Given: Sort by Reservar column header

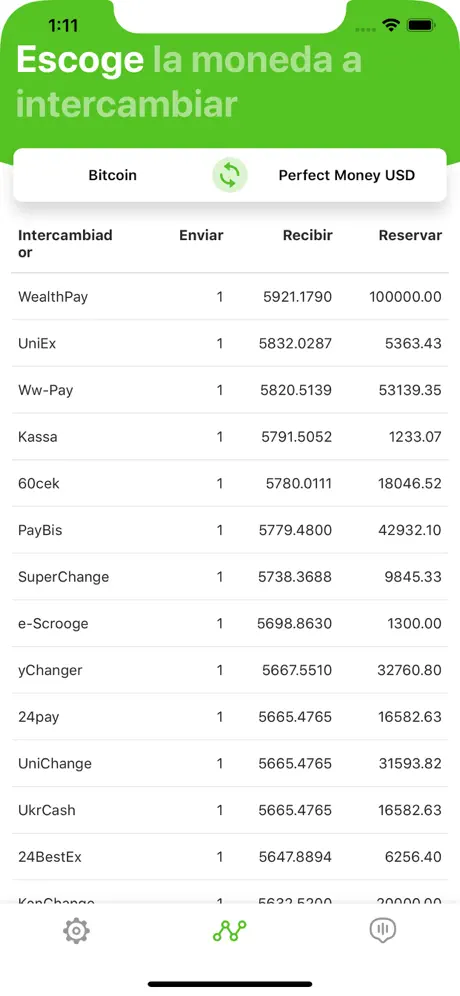Looking at the screenshot, I should [x=410, y=235].
